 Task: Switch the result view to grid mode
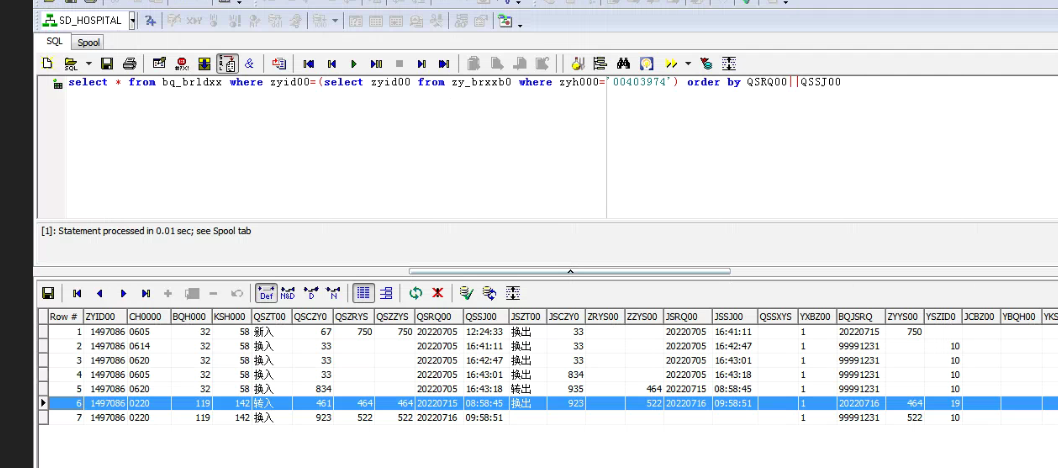click(364, 293)
